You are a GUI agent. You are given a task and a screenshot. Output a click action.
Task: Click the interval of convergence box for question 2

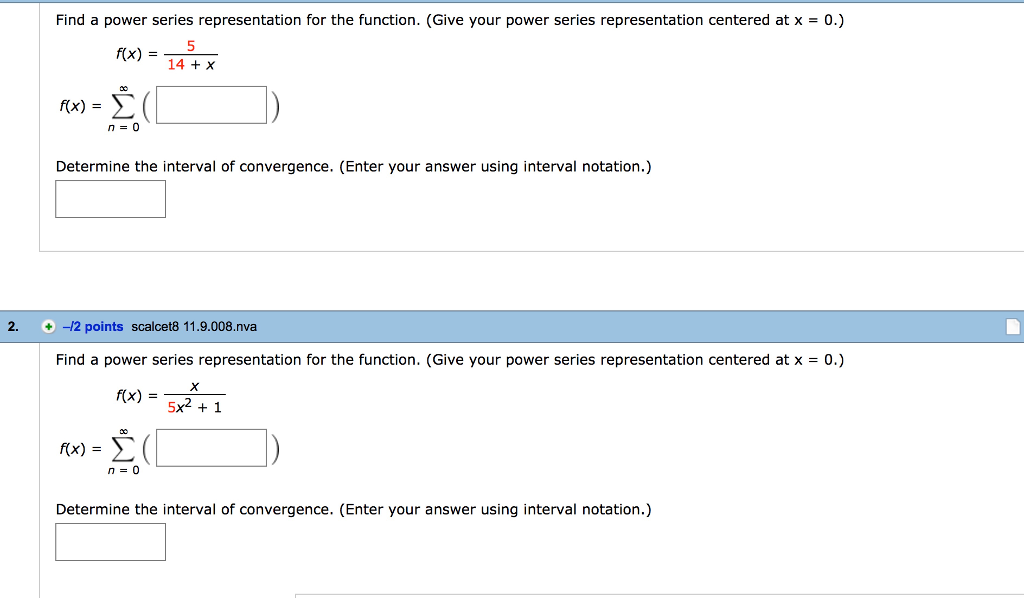point(110,541)
